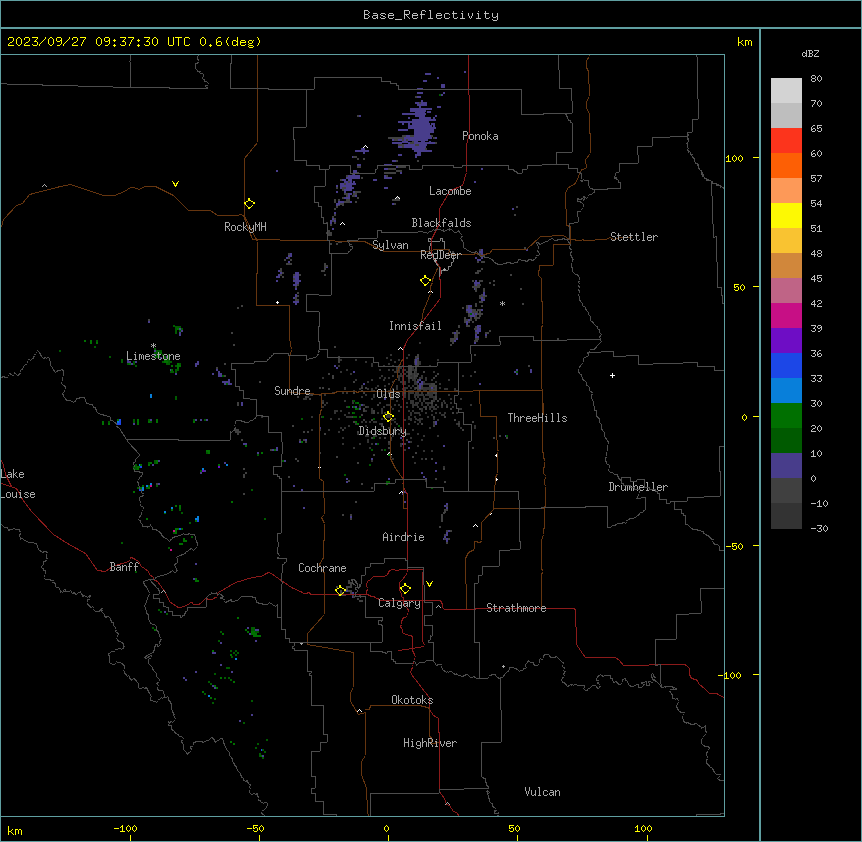Click the Olds town label
This screenshot has height=842, width=862.
coord(388,394)
